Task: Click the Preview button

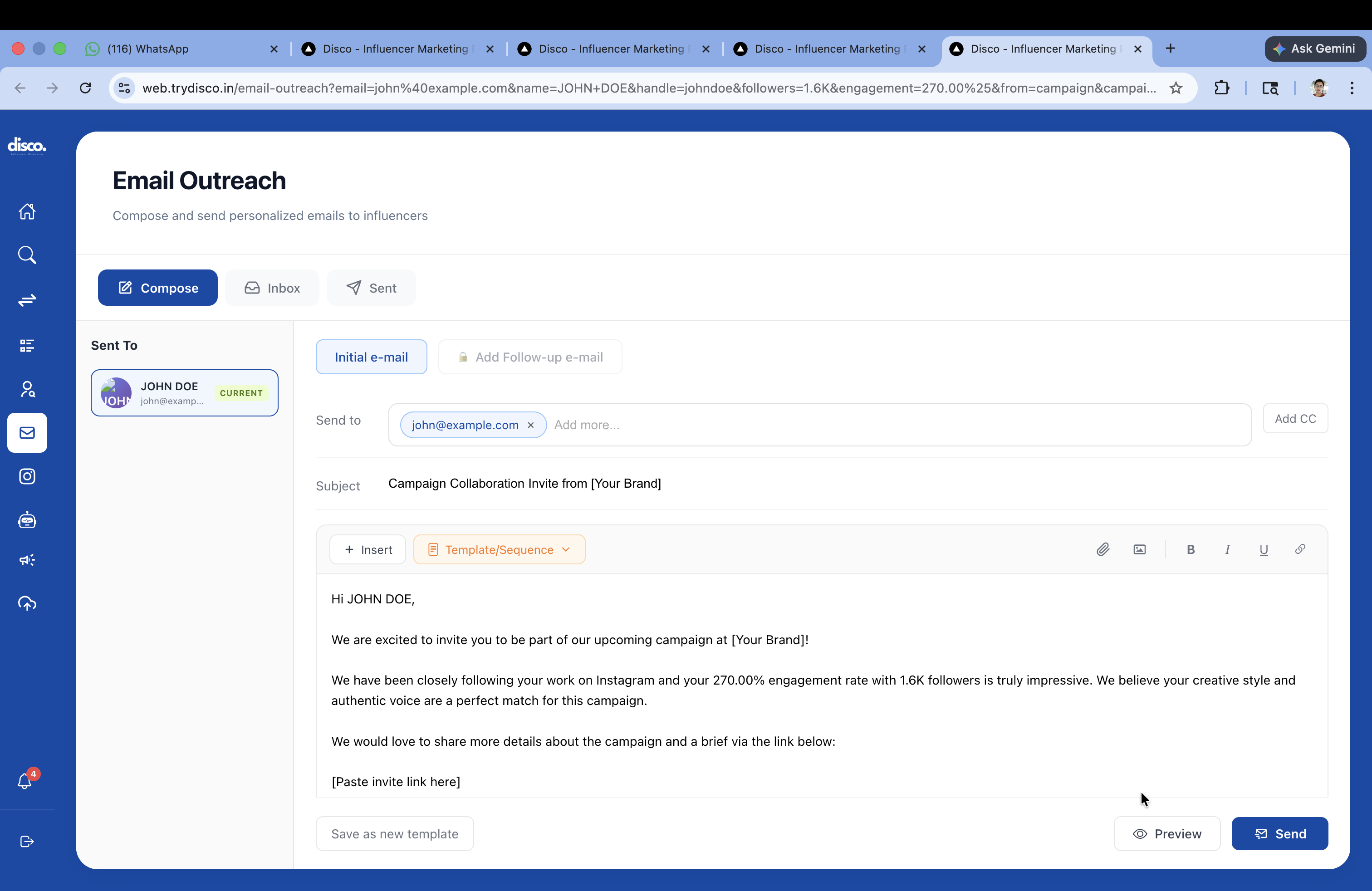Action: 1167,833
